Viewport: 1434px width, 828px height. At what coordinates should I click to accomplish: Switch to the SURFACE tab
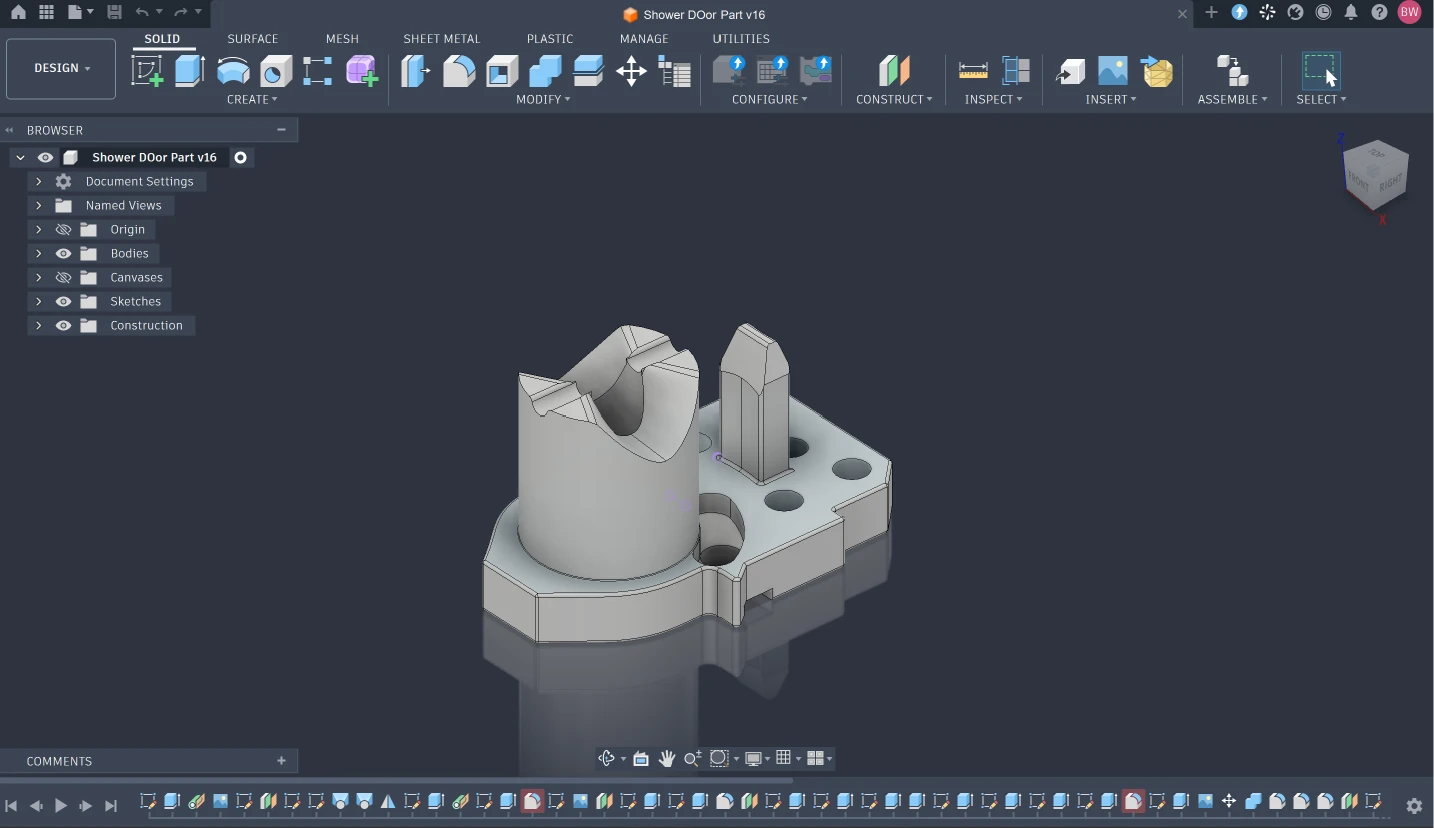(x=253, y=39)
